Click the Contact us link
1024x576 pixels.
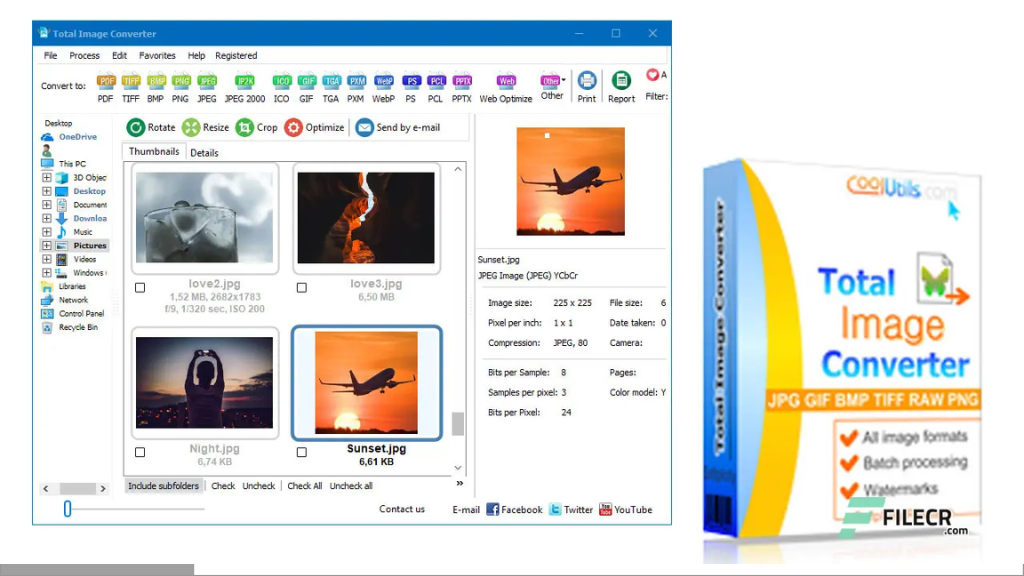[402, 509]
